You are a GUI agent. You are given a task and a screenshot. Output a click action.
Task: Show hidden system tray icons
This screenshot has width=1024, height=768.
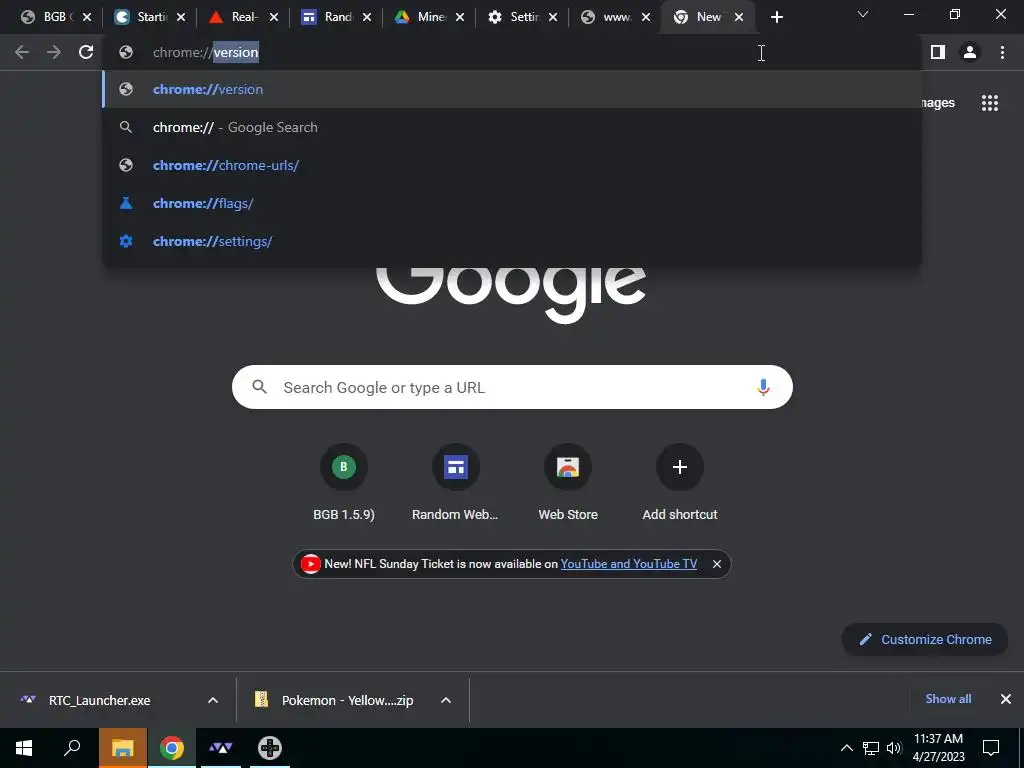pos(846,748)
